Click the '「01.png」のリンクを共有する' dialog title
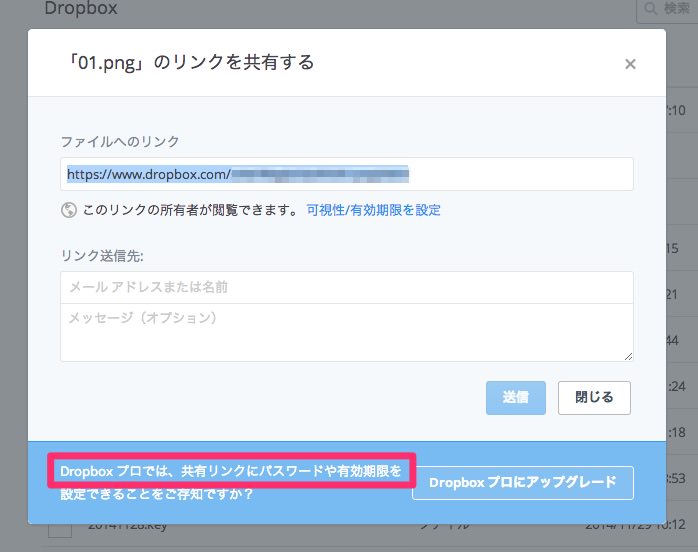Image resolution: width=698 pixels, height=552 pixels. 190,62
